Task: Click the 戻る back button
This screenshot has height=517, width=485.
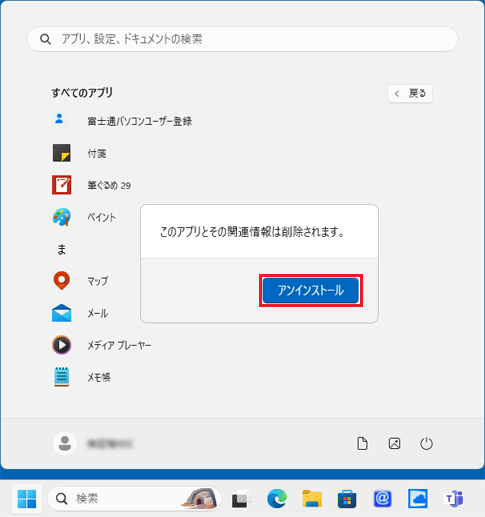Action: pos(410,93)
